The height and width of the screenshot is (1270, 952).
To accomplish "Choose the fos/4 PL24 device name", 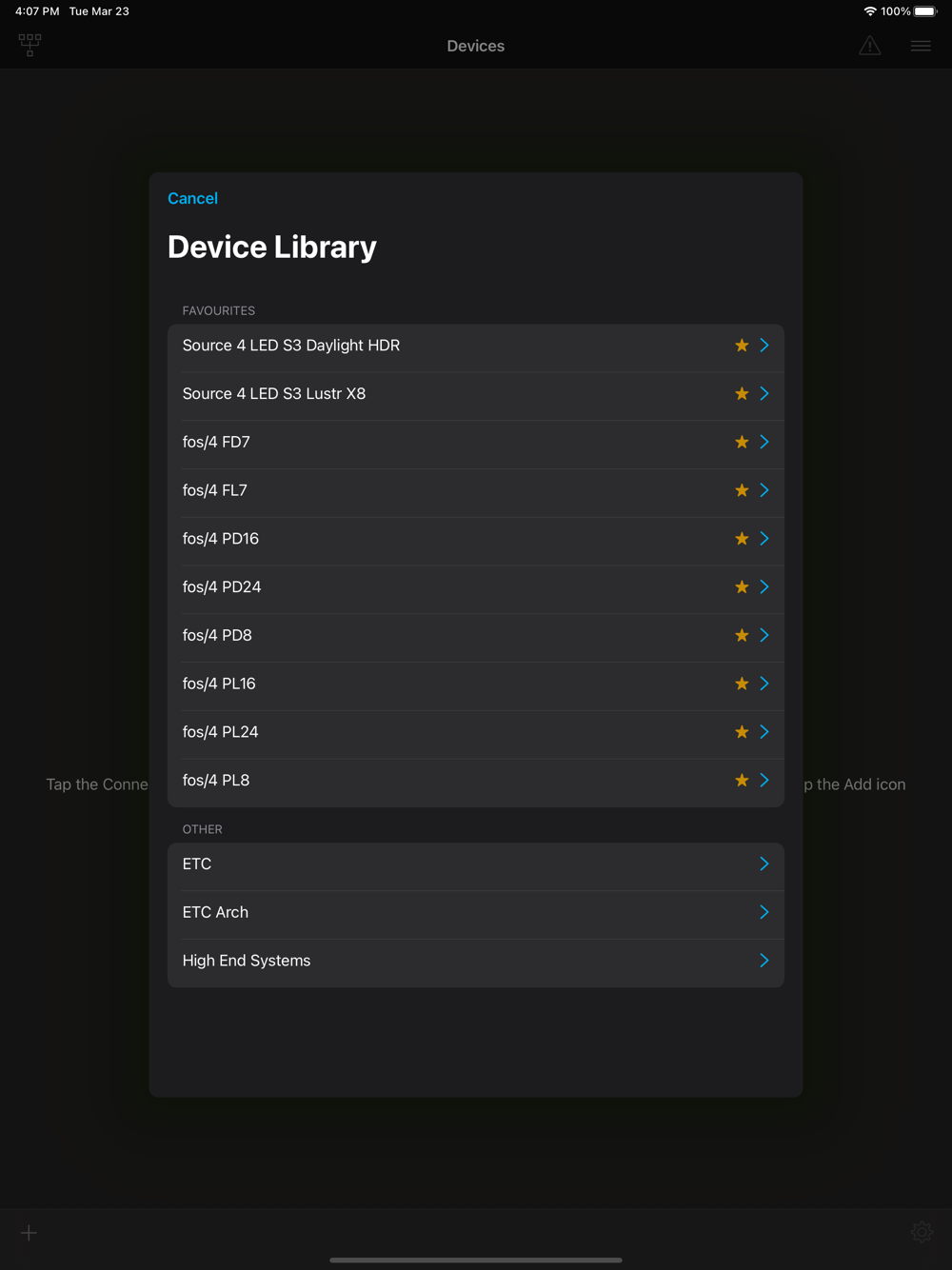I will click(x=221, y=732).
